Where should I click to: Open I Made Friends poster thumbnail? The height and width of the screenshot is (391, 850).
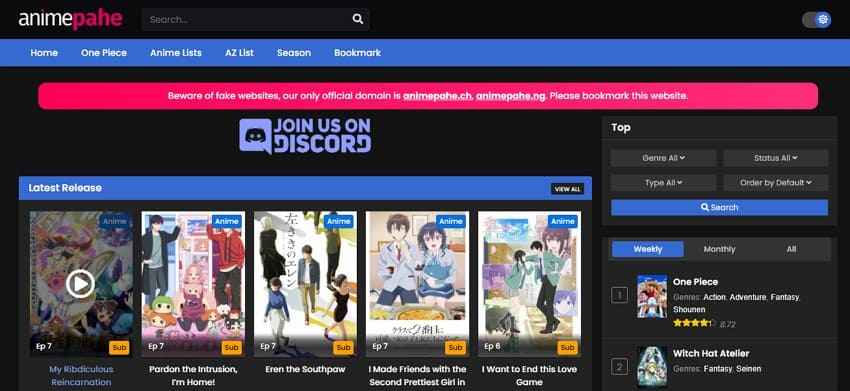tap(417, 284)
